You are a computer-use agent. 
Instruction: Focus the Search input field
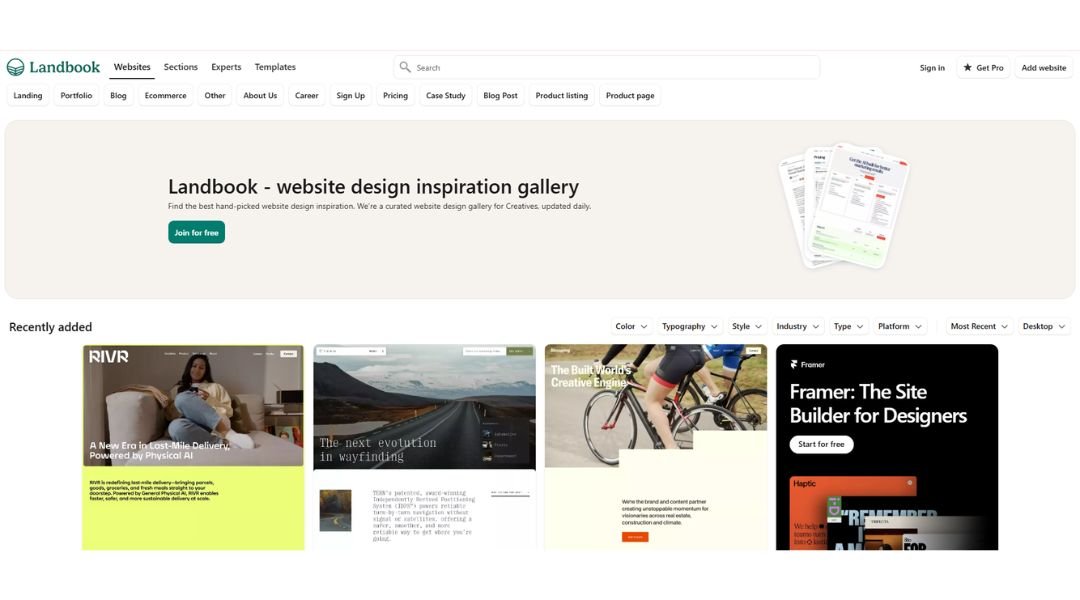tap(607, 68)
